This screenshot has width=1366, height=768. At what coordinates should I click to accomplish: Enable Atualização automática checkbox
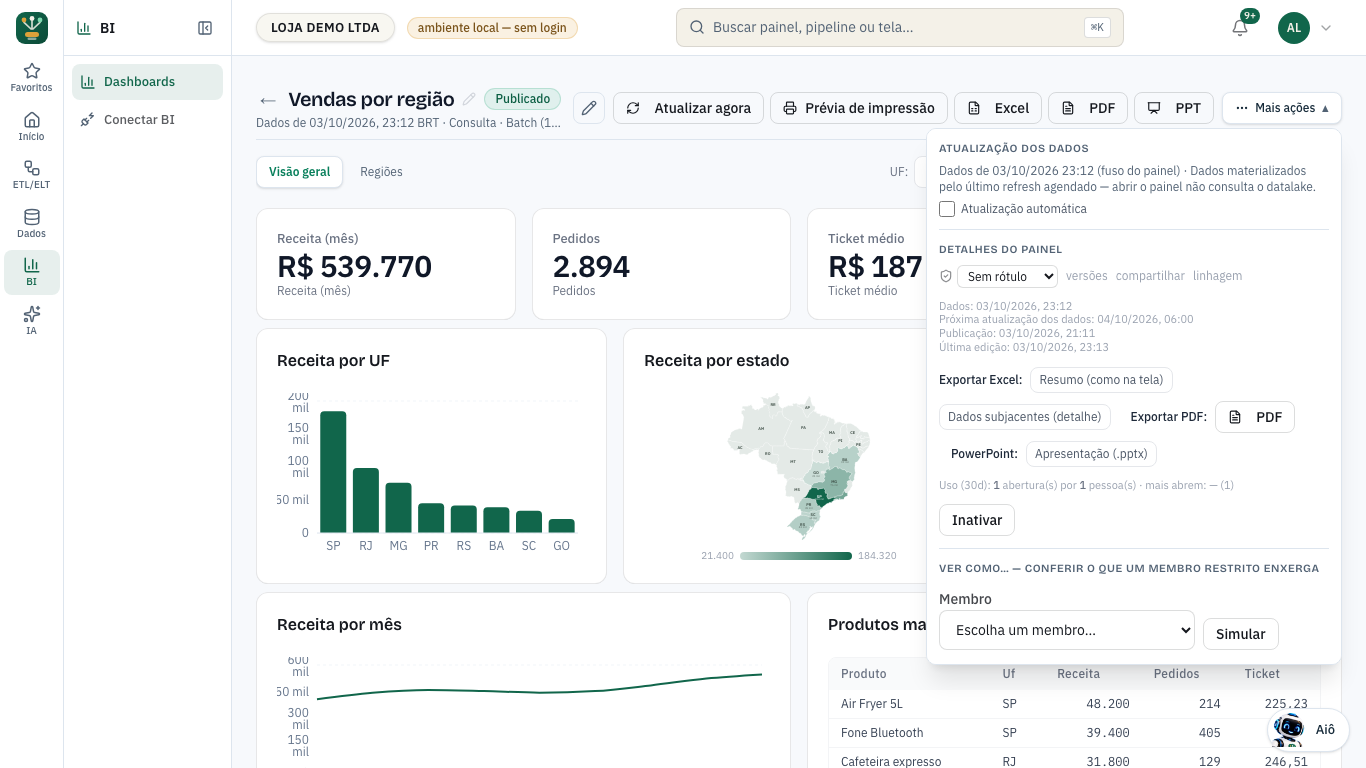[947, 209]
